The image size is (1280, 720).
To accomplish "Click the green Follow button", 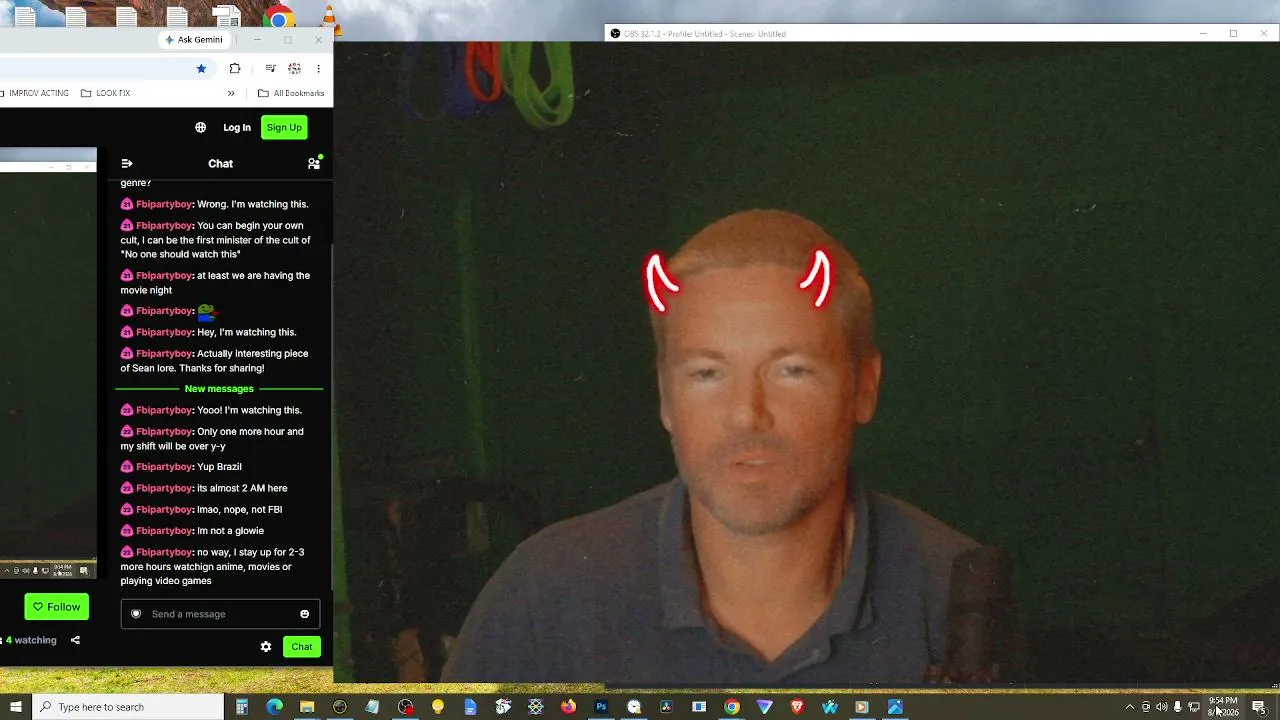I will pyautogui.click(x=56, y=607).
